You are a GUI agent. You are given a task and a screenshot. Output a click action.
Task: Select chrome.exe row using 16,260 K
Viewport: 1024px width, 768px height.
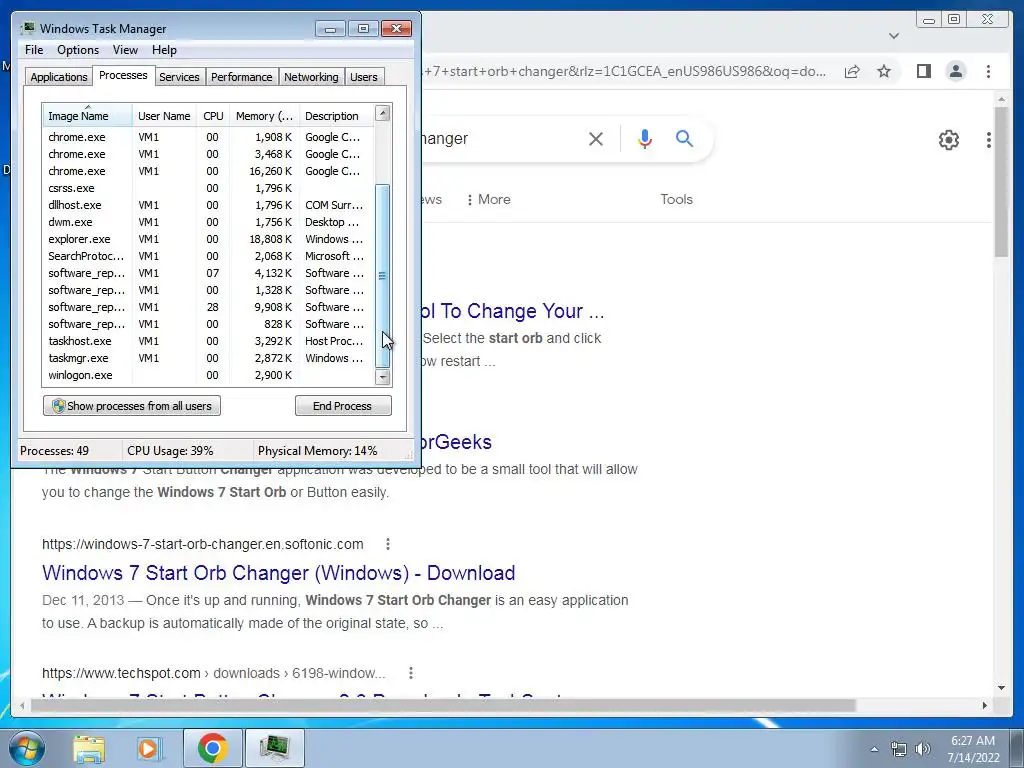point(208,171)
